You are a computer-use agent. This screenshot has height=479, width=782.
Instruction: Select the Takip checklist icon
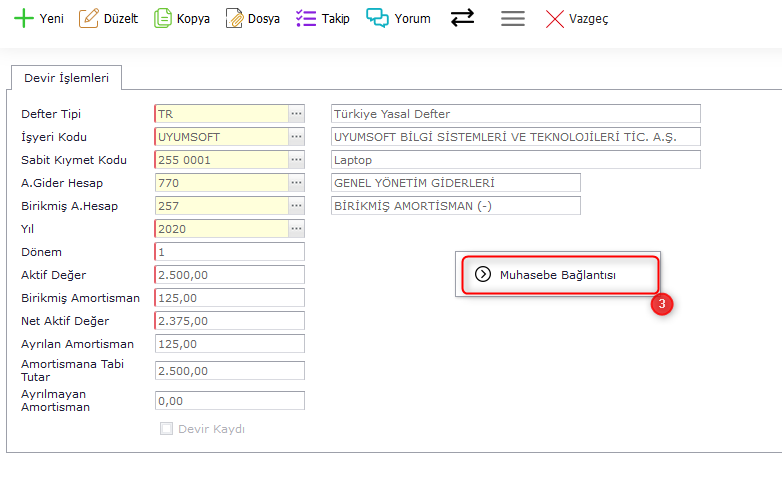point(306,18)
